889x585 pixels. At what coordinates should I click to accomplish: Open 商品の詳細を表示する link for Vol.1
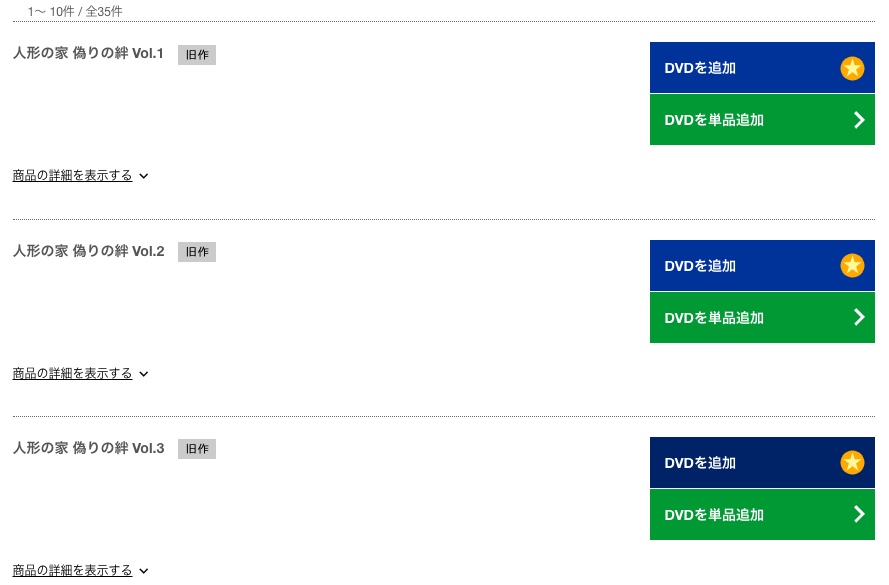tap(73, 176)
